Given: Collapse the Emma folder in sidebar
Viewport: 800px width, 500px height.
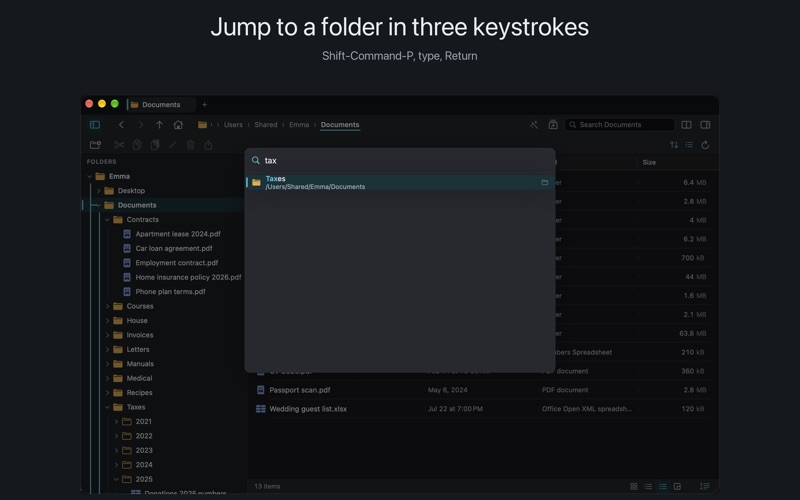Looking at the screenshot, I should (90, 177).
